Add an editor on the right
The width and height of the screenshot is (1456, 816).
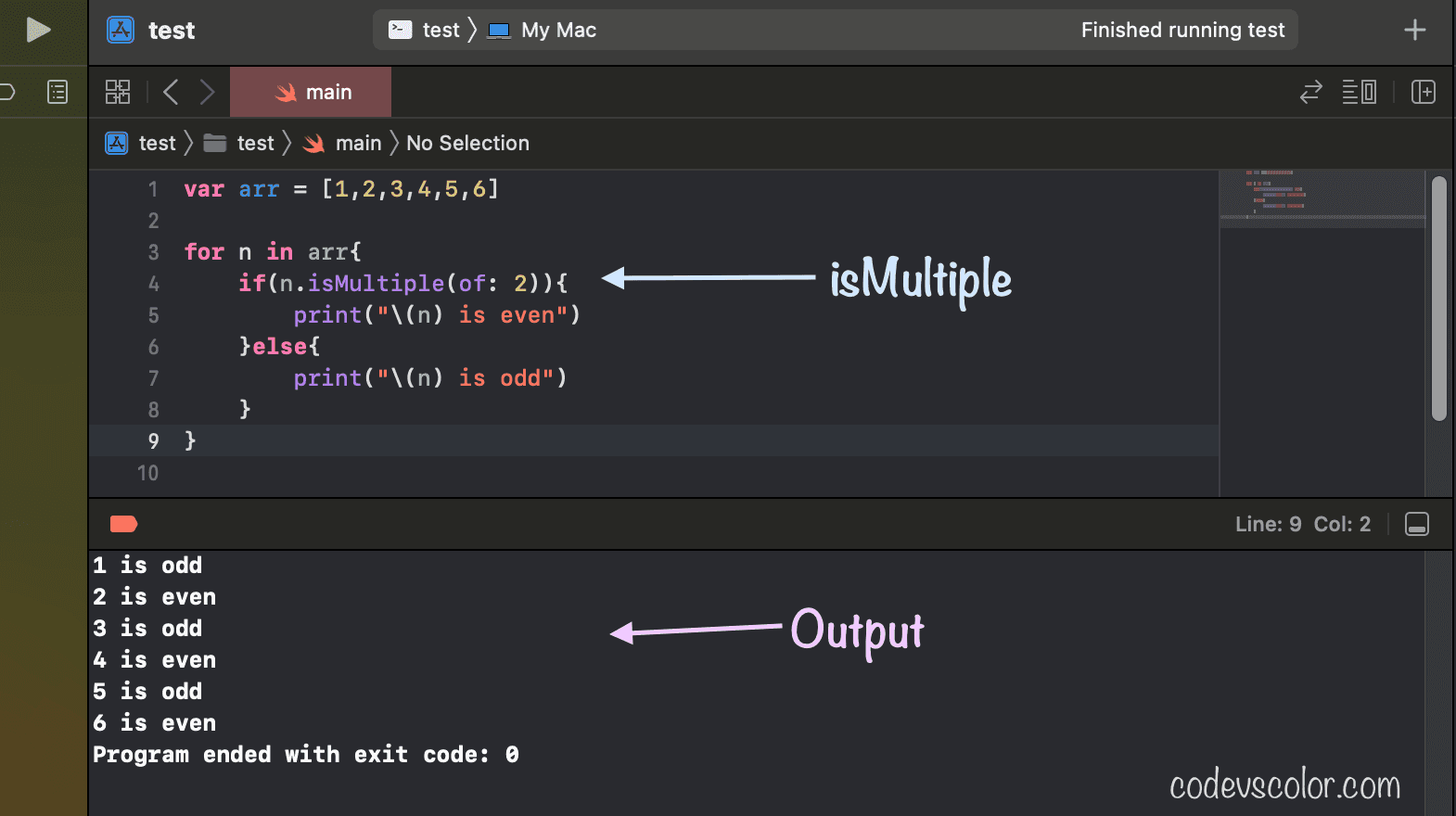point(1423,92)
